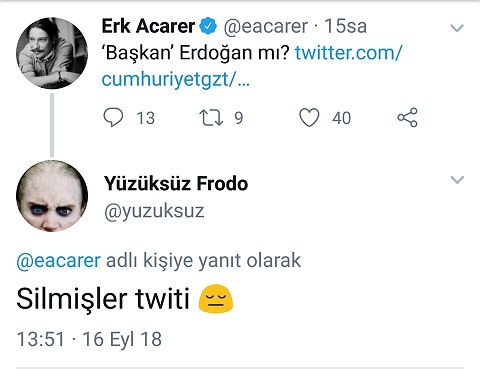
Task: Open the Yüzüksüz Frodo display name
Action: click(x=176, y=183)
